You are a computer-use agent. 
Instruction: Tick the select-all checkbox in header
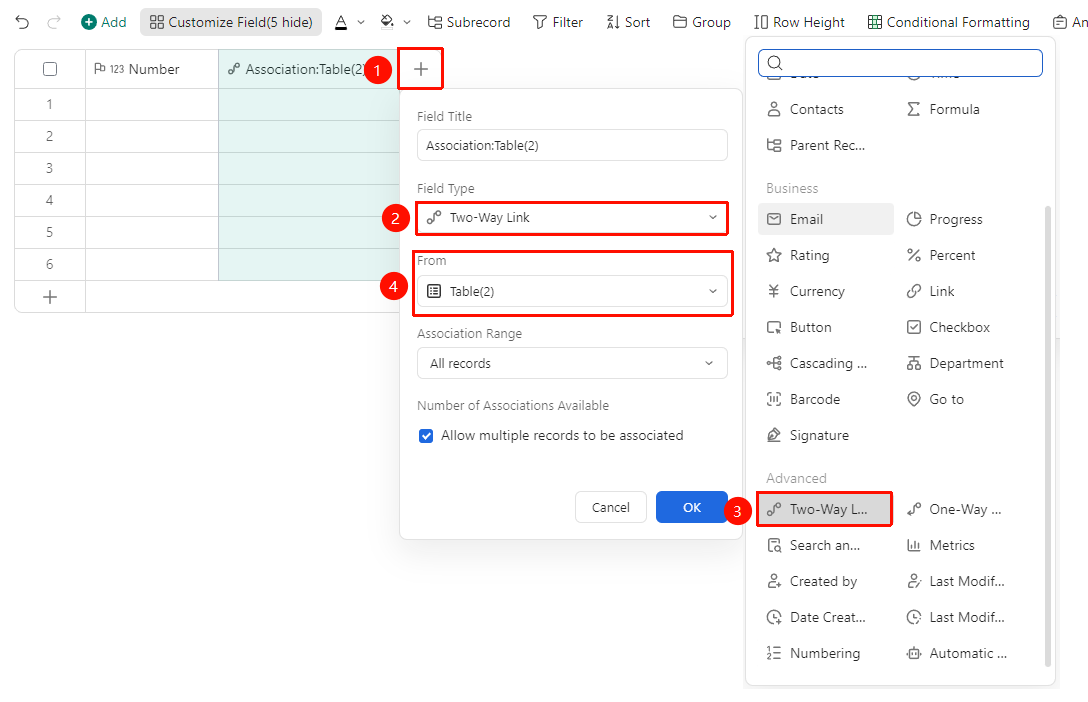coord(50,69)
